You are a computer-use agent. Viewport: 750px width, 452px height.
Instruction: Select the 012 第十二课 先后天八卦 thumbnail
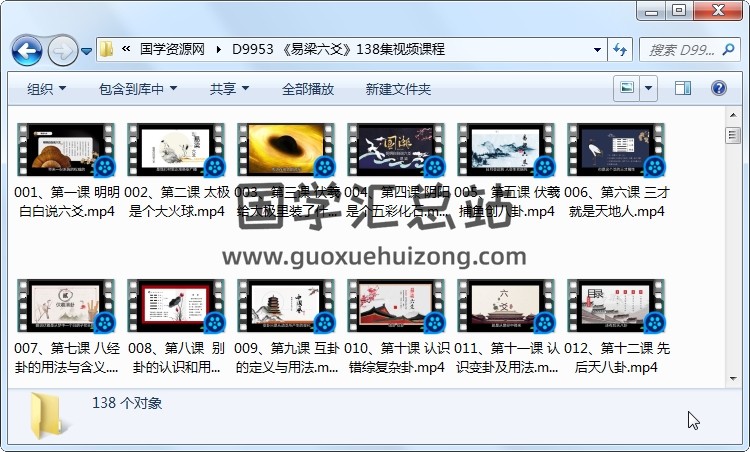tap(617, 306)
